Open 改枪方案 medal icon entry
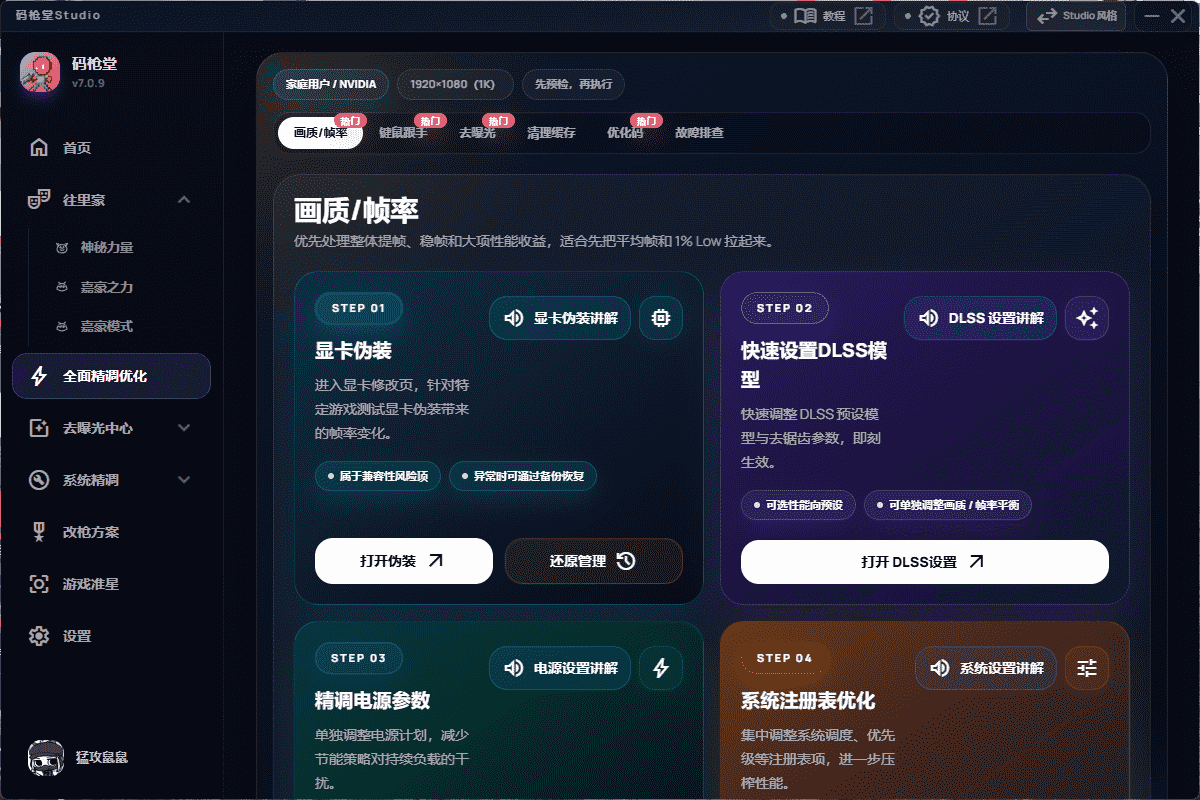The height and width of the screenshot is (800, 1200). [111, 532]
